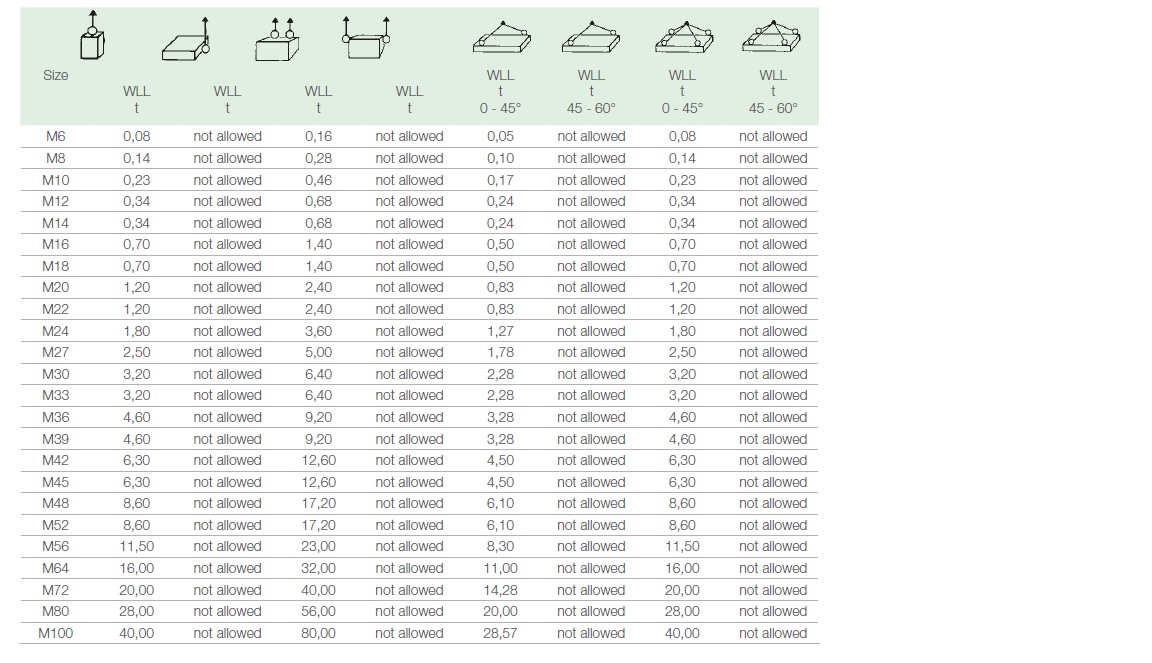Select the 0,05 WLL value cell
The width and height of the screenshot is (1152, 663).
click(500, 136)
